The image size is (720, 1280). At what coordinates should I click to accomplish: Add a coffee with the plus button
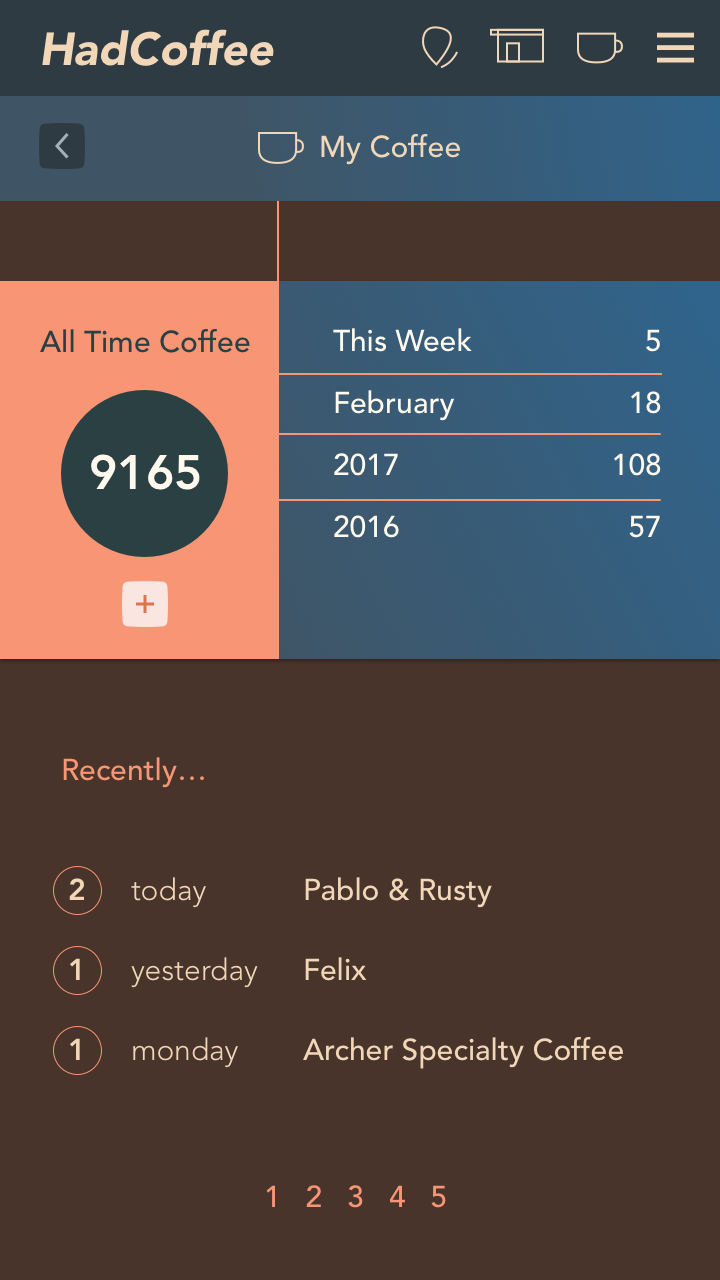pyautogui.click(x=145, y=604)
